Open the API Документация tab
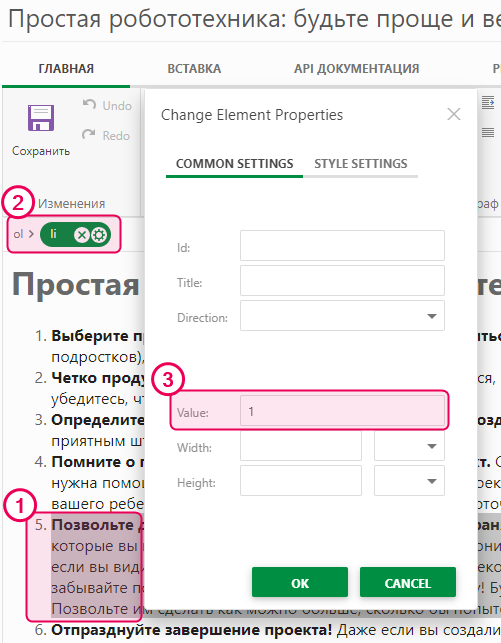 [357, 68]
